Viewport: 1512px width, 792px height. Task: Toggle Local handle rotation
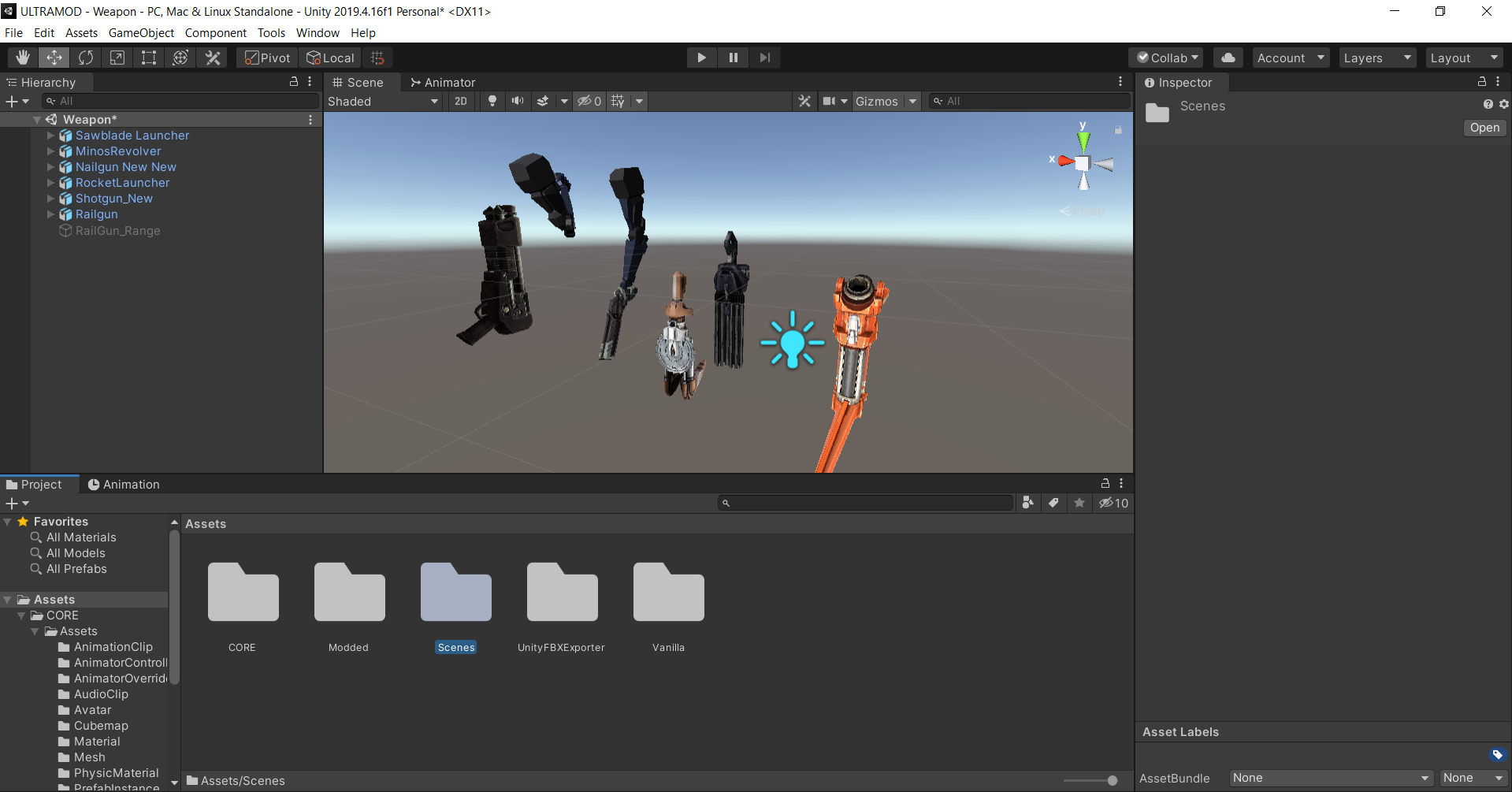click(330, 58)
